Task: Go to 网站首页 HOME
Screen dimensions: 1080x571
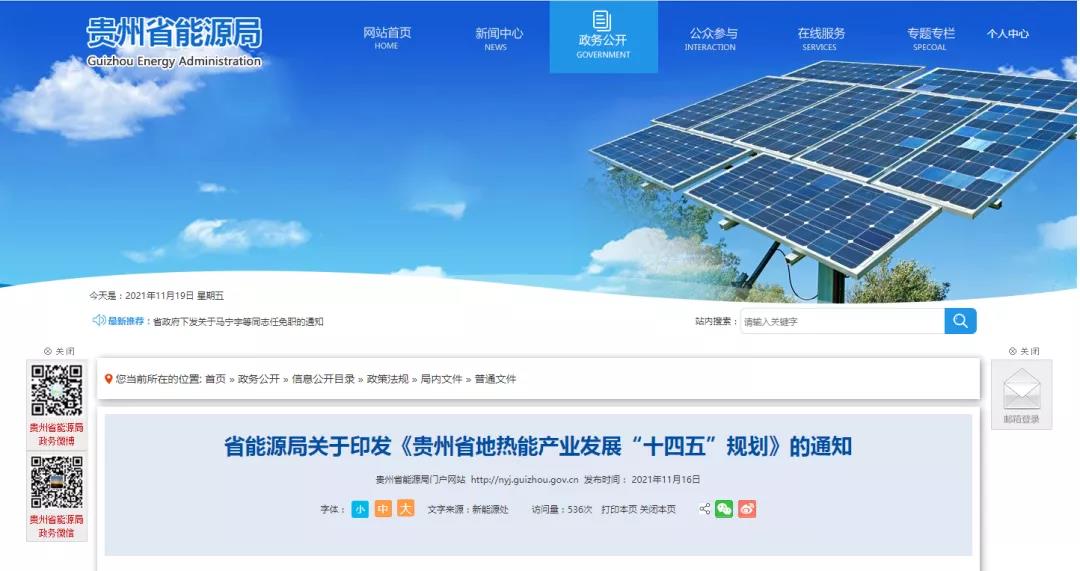Action: point(386,38)
